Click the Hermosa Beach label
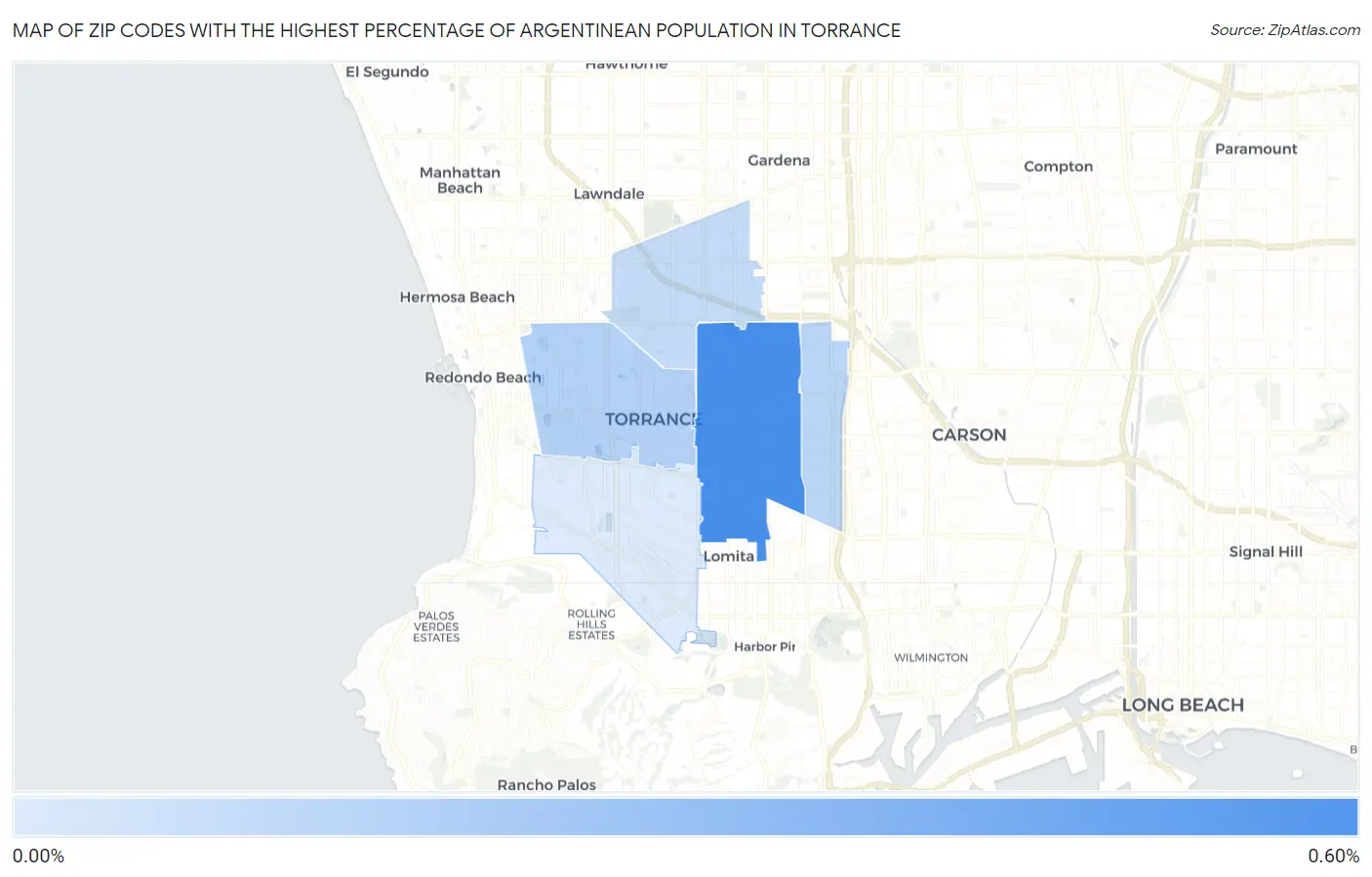The height and width of the screenshot is (877, 1372). coord(457,298)
